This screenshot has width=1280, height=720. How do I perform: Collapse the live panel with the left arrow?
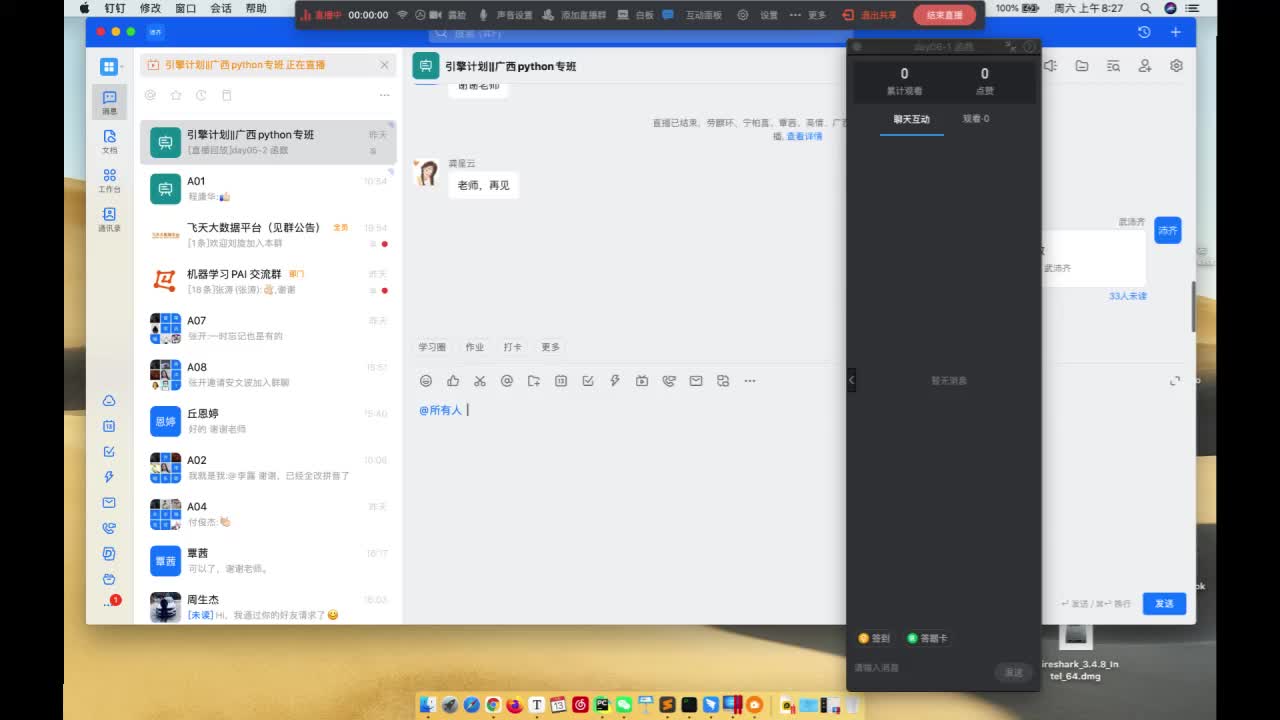[851, 380]
